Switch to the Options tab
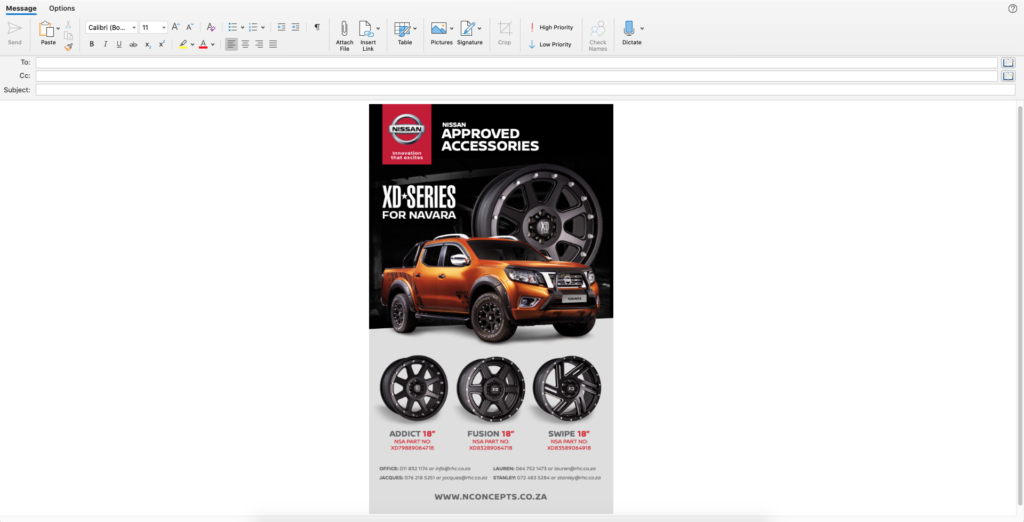Screen dimensions: 1024x522 tap(62, 8)
